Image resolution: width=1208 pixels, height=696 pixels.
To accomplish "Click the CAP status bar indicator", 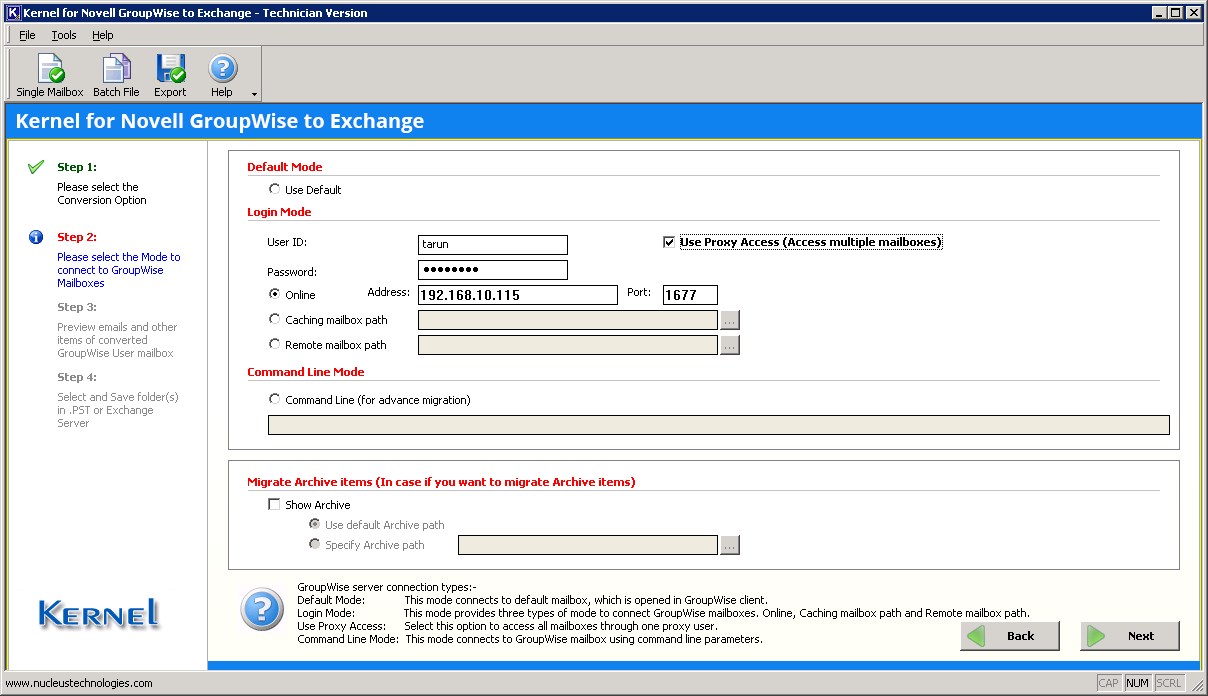I will tap(1109, 683).
